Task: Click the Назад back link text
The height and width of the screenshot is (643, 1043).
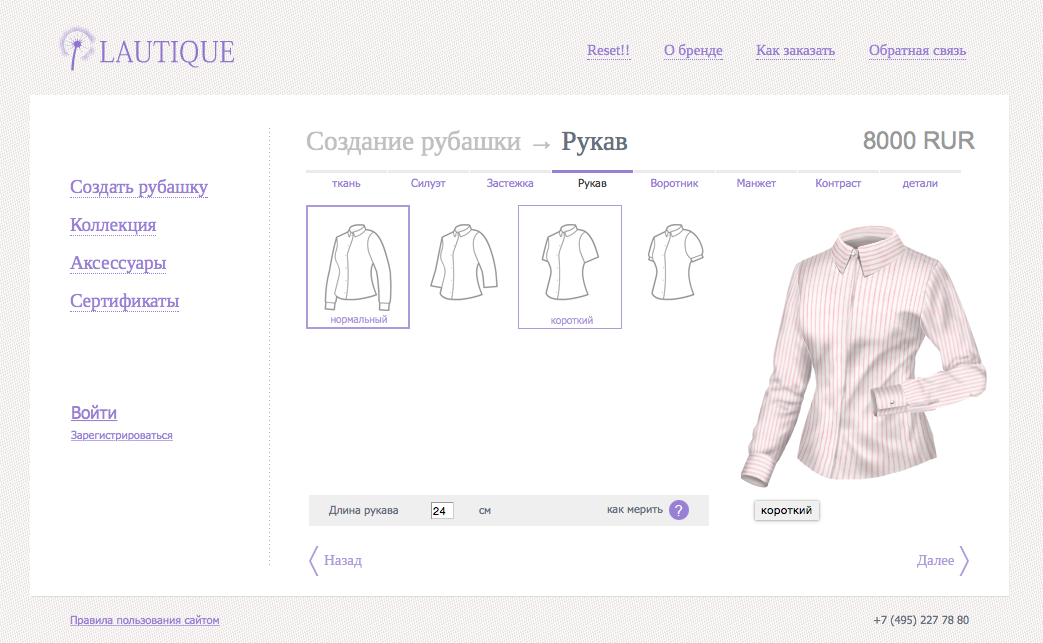Action: (343, 561)
